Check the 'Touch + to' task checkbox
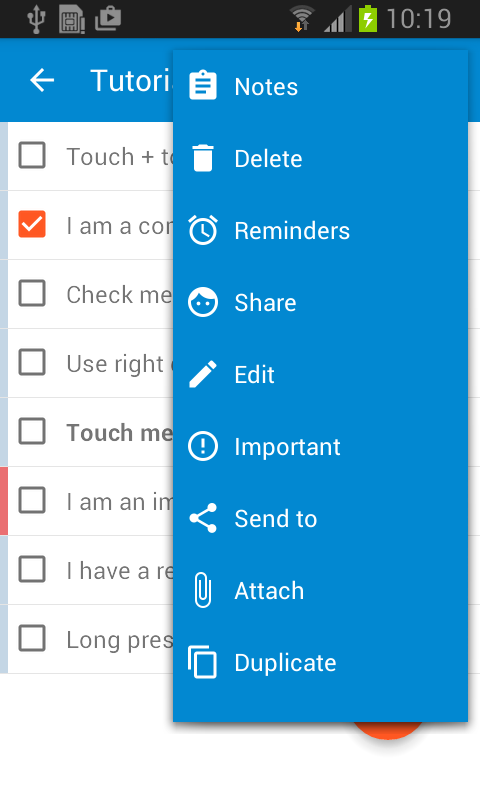The width and height of the screenshot is (480, 800). pyautogui.click(x=32, y=155)
